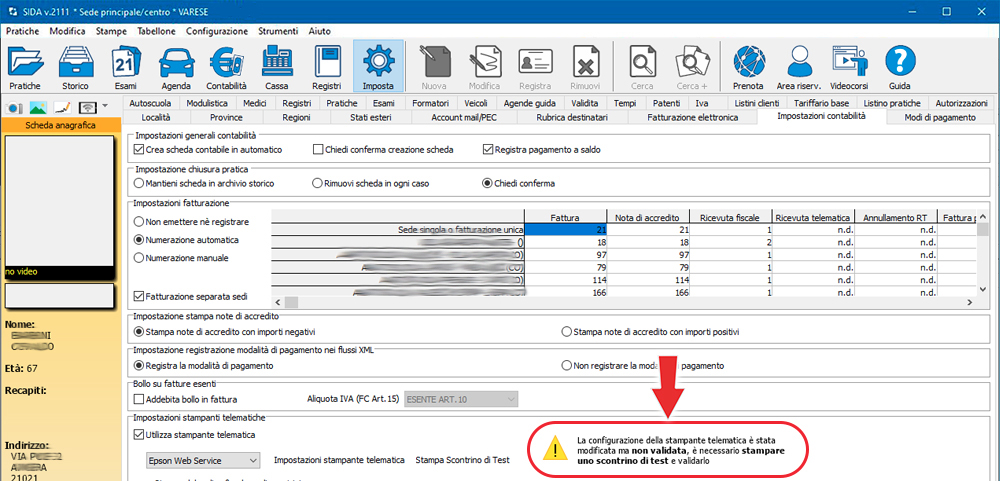This screenshot has width=1000, height=481.
Task: Uncheck Crea scheda contabile in automatico
Action: point(139,150)
